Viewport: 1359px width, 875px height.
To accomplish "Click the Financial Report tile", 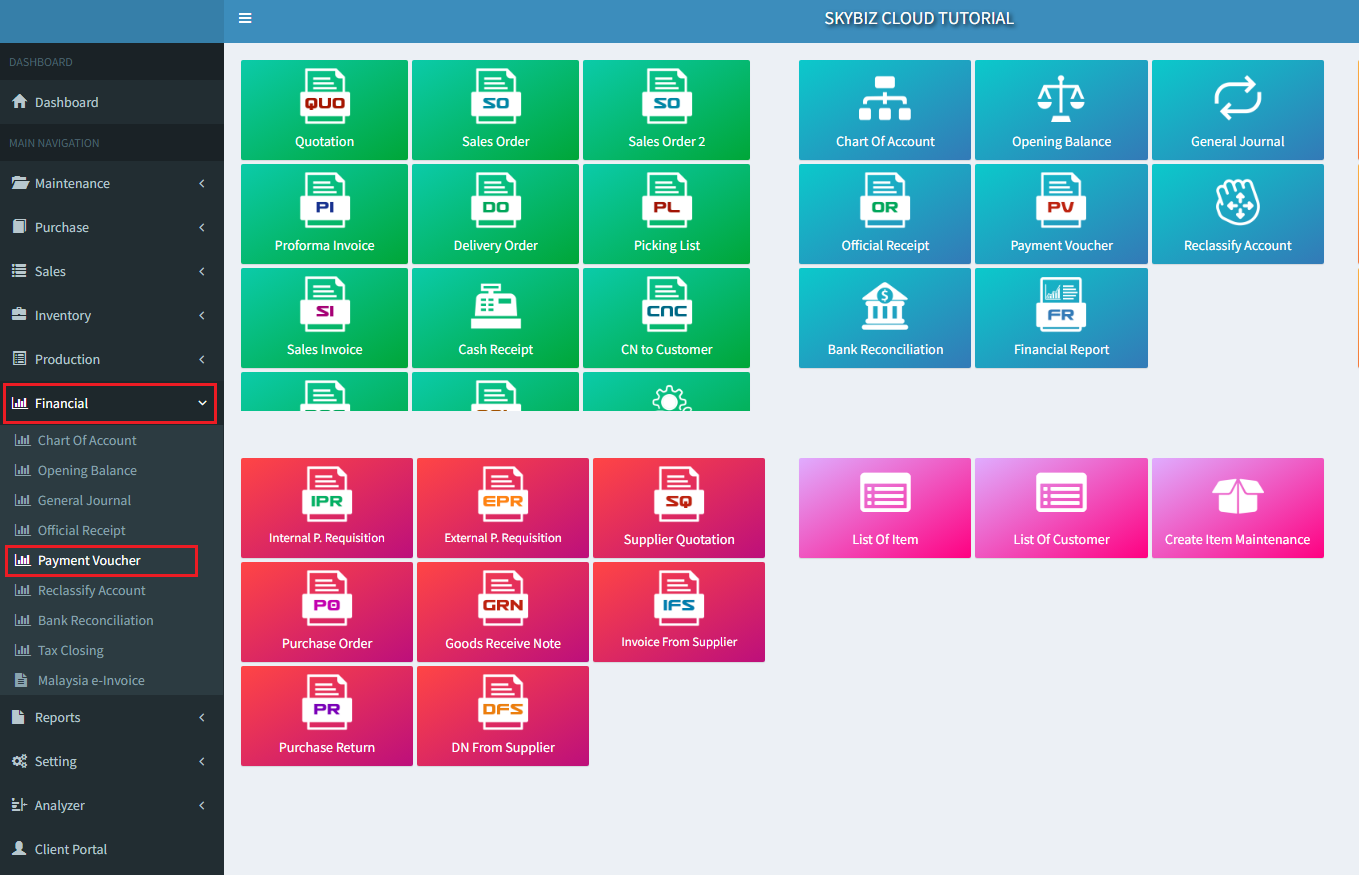I will [x=1061, y=318].
